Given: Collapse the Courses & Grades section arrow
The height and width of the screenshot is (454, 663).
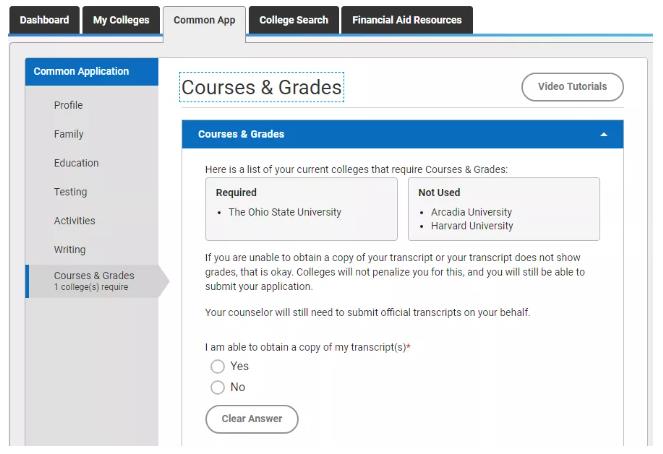Looking at the screenshot, I should [603, 134].
